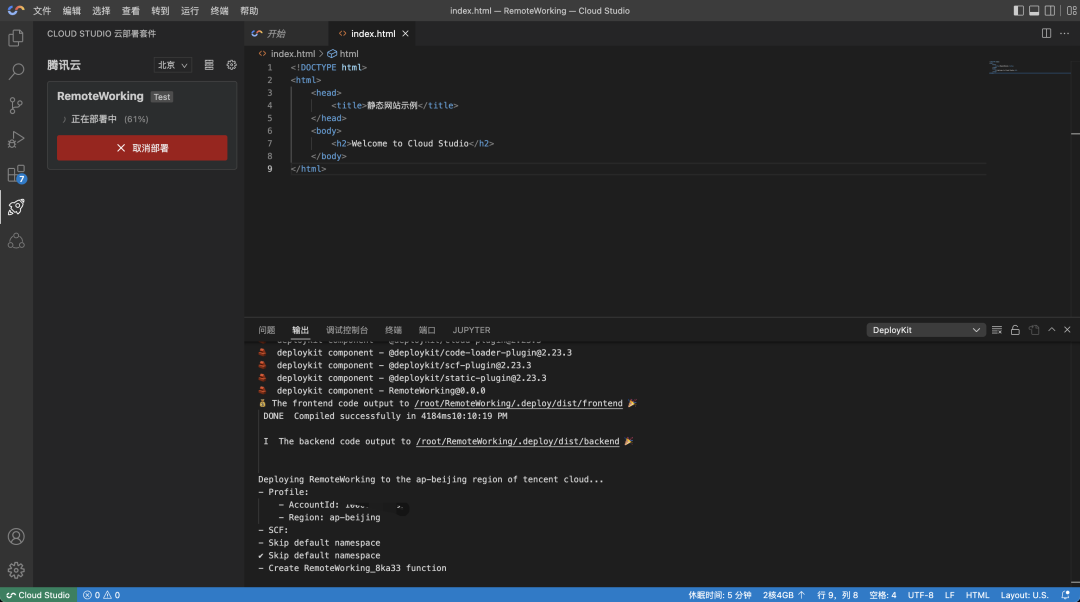Image resolution: width=1080 pixels, height=602 pixels.
Task: Select the index.html editor tab
Action: [372, 34]
